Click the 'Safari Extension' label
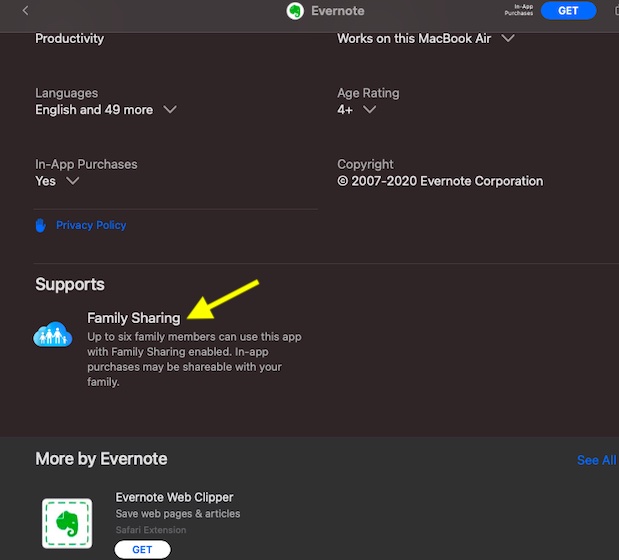 coord(151,530)
